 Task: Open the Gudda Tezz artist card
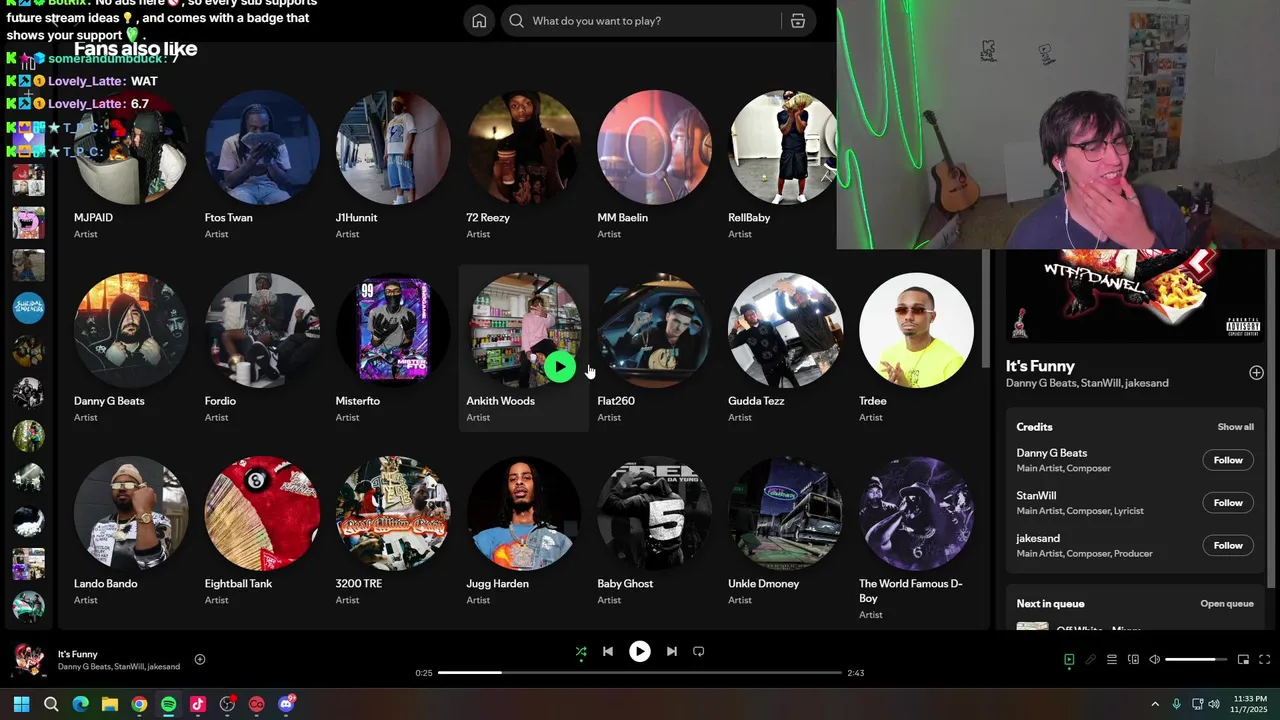tap(786, 348)
